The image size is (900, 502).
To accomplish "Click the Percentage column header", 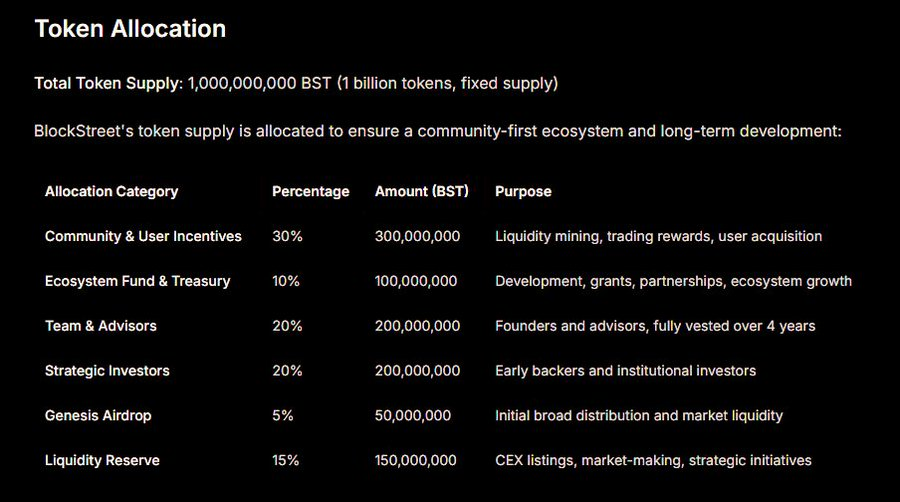I will tap(310, 191).
